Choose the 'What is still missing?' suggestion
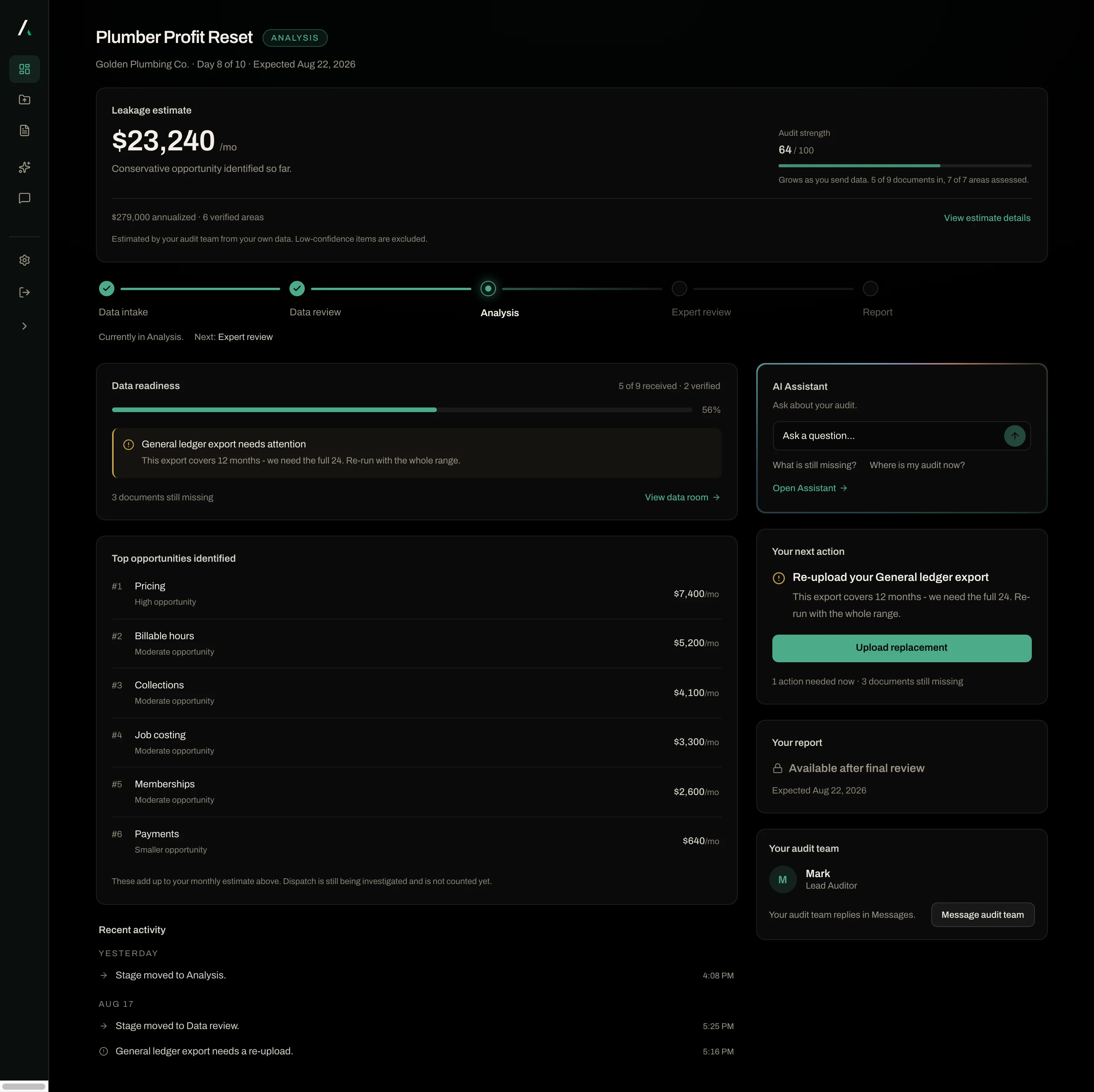The width and height of the screenshot is (1094, 1092). pyautogui.click(x=814, y=465)
